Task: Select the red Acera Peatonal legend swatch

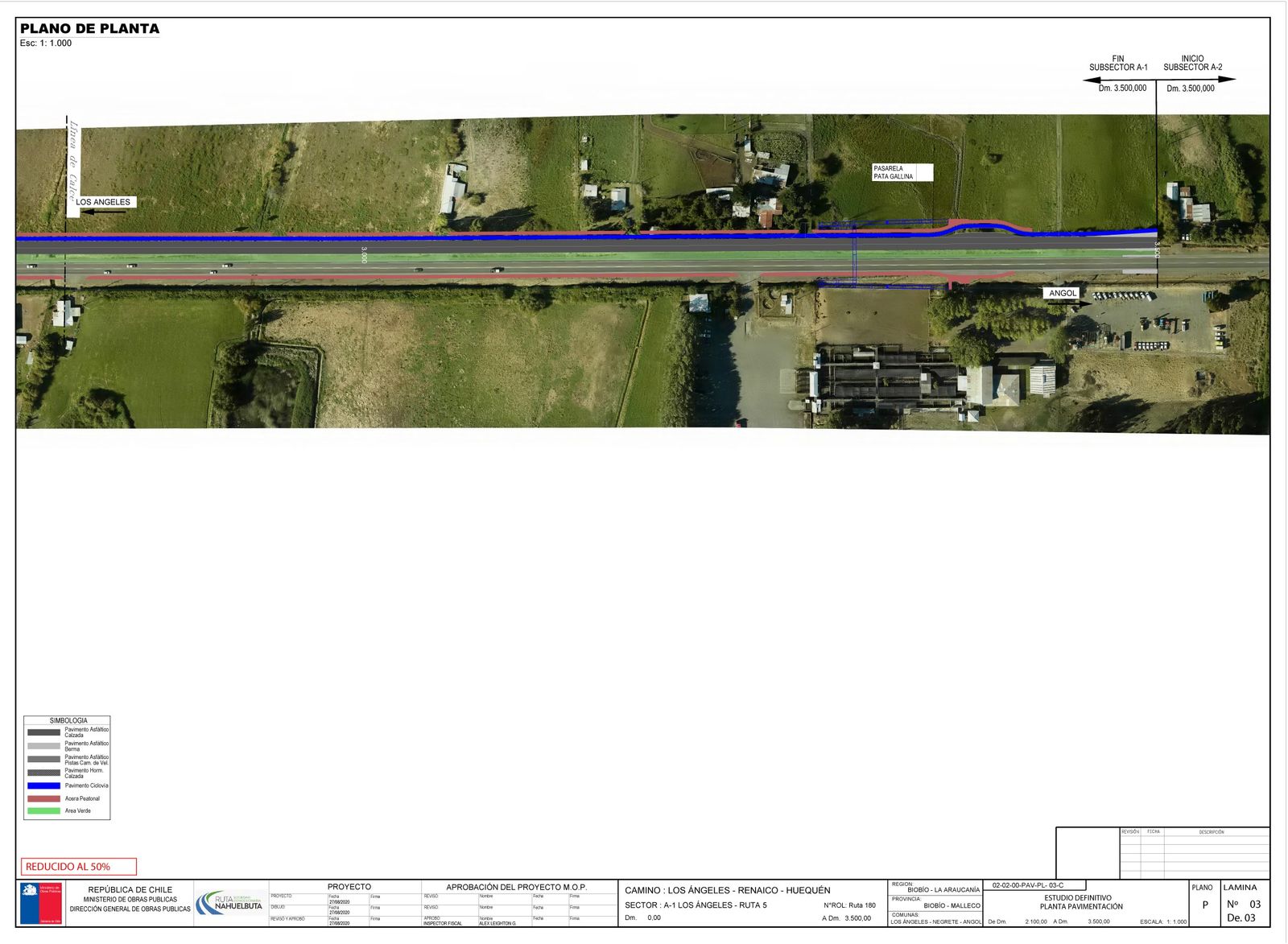Action: [43, 798]
